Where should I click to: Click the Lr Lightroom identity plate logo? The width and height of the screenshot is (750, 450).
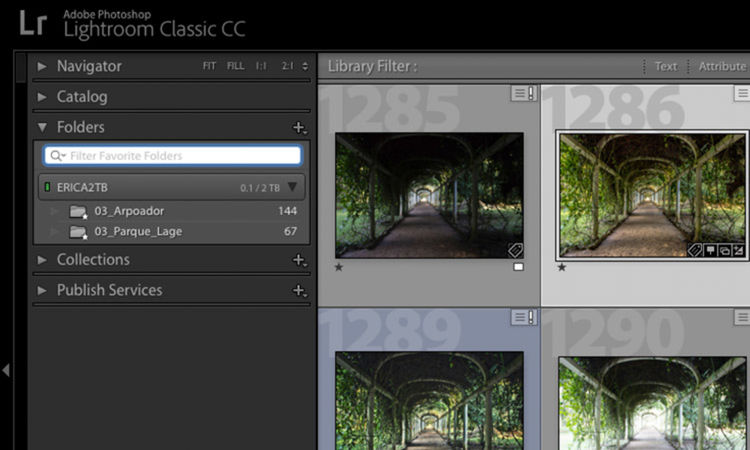tap(33, 23)
